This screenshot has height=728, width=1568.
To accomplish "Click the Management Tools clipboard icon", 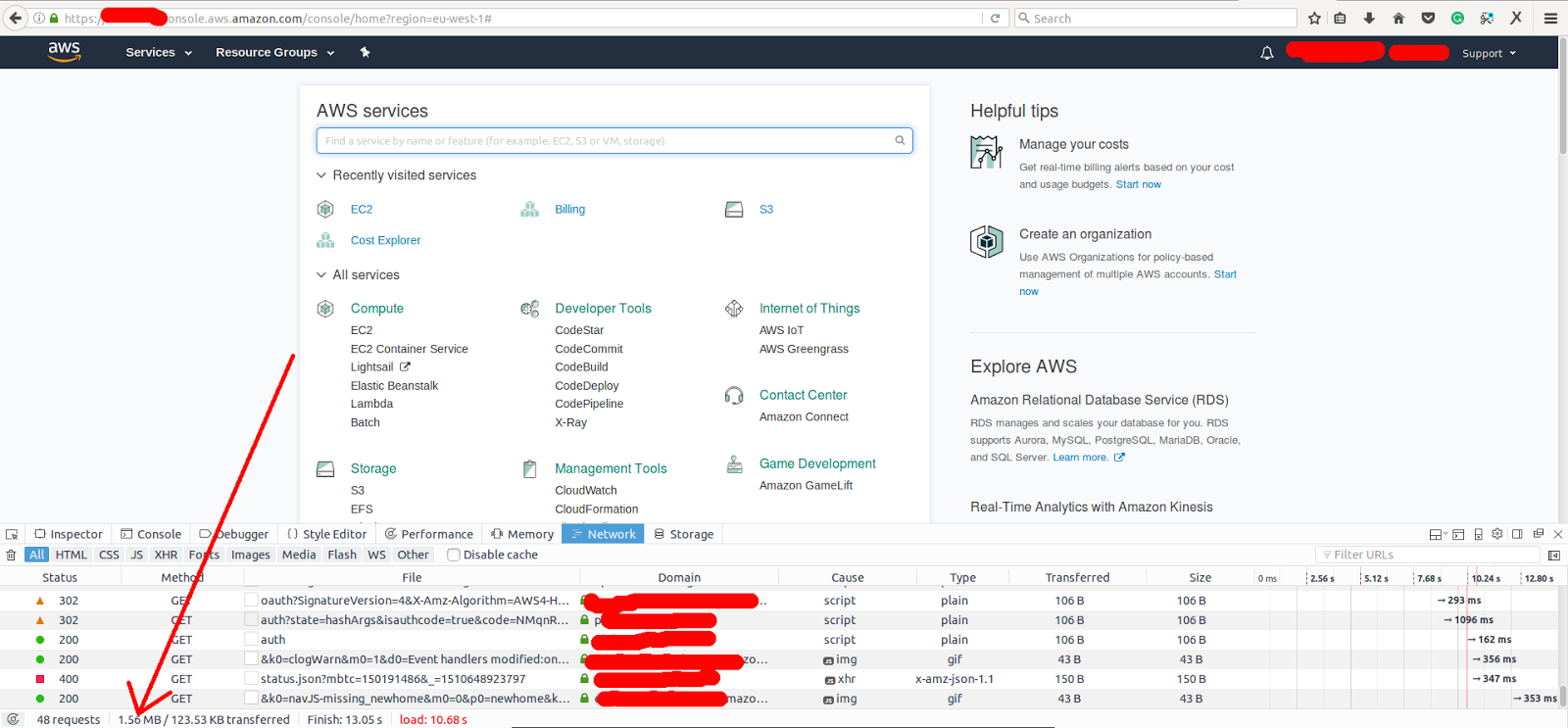I will click(x=529, y=469).
